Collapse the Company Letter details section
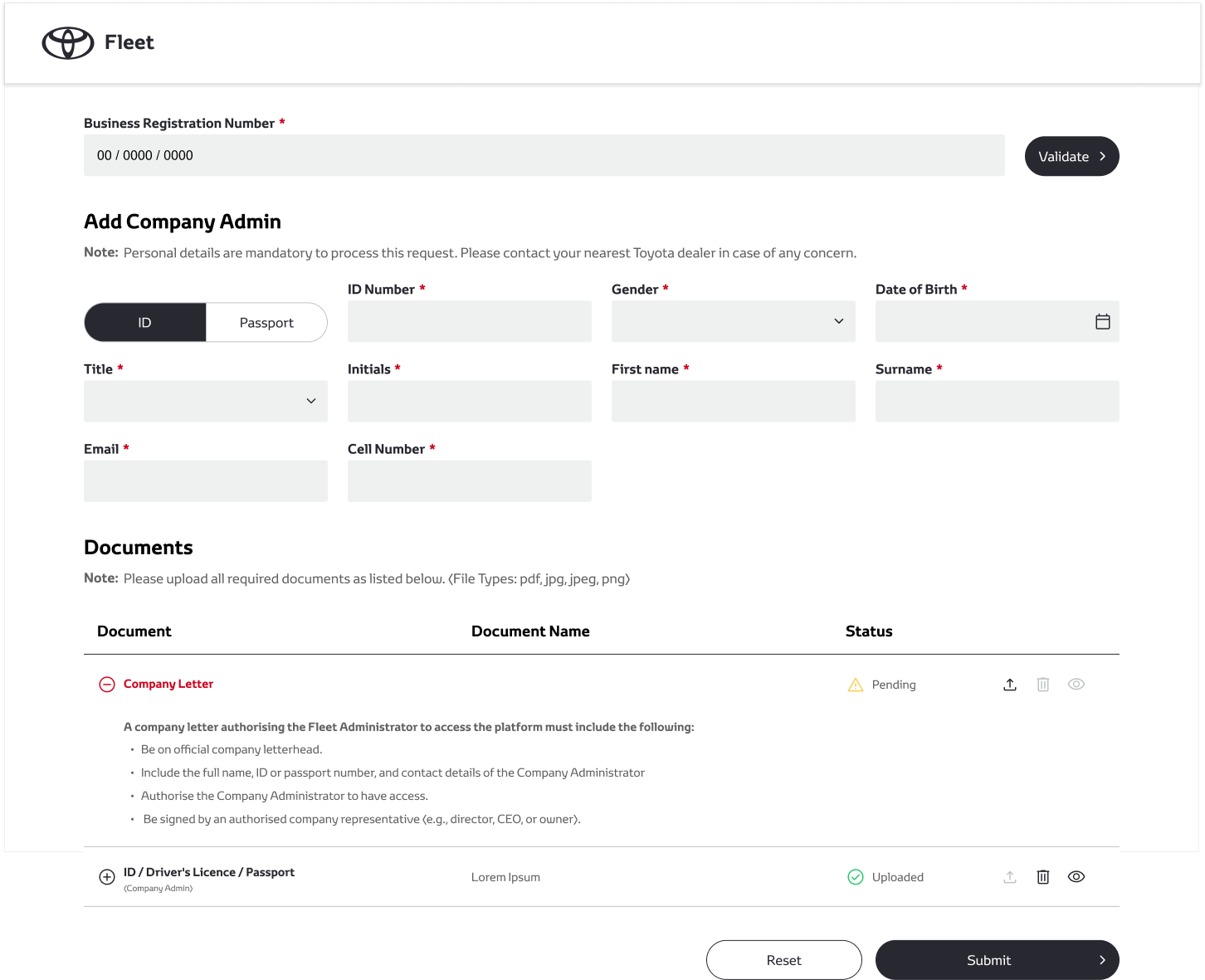The width and height of the screenshot is (1205, 980). (107, 685)
